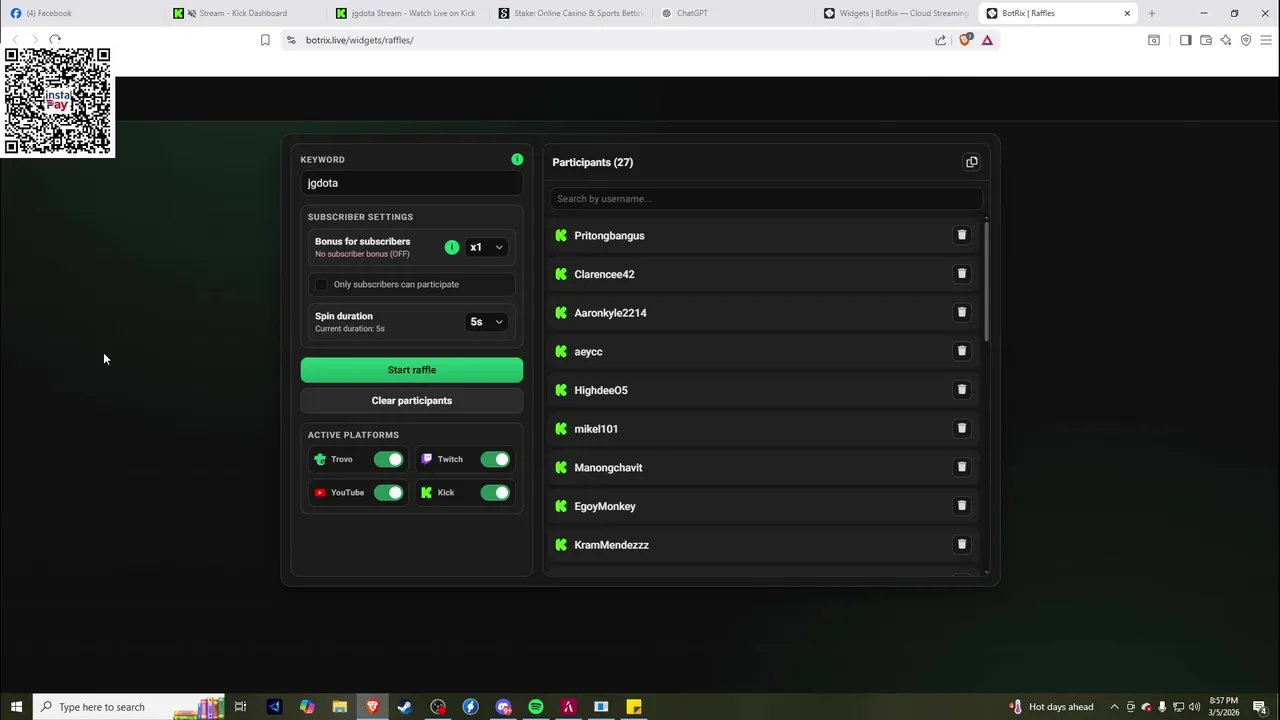Open Spotify from the taskbar
1280x720 pixels.
pyautogui.click(x=536, y=707)
